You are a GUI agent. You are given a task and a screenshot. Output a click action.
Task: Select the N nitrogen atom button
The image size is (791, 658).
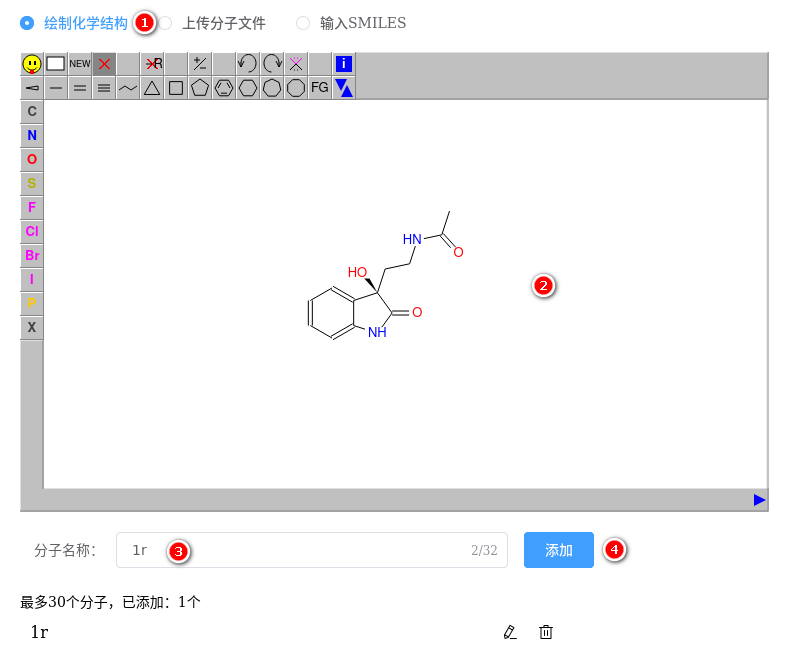pos(32,136)
